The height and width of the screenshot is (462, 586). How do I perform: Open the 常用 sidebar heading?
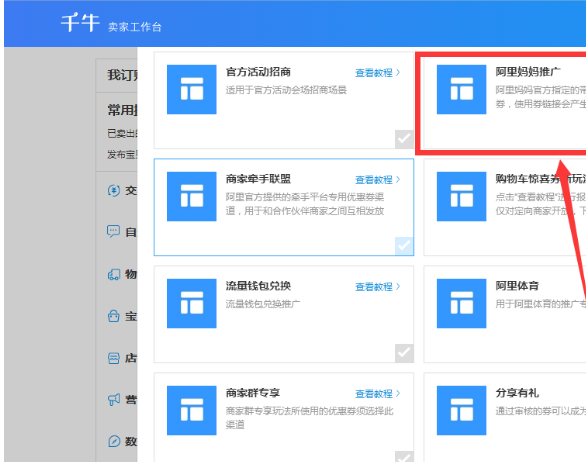coord(123,110)
